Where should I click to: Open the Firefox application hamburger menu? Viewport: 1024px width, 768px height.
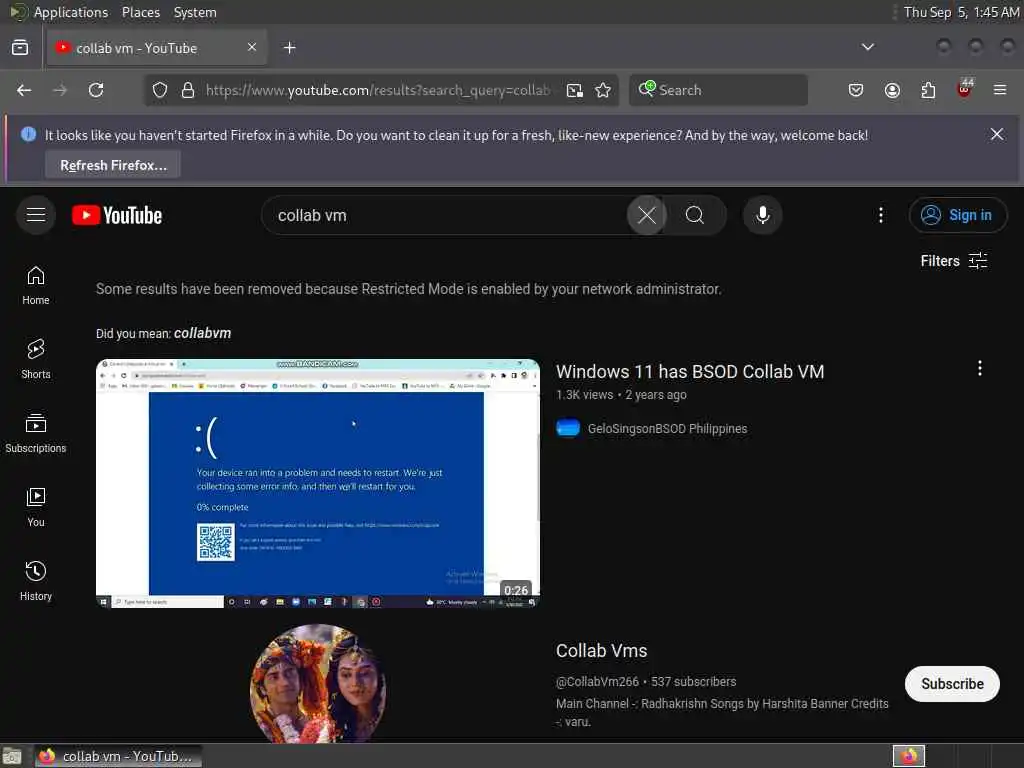click(1000, 90)
